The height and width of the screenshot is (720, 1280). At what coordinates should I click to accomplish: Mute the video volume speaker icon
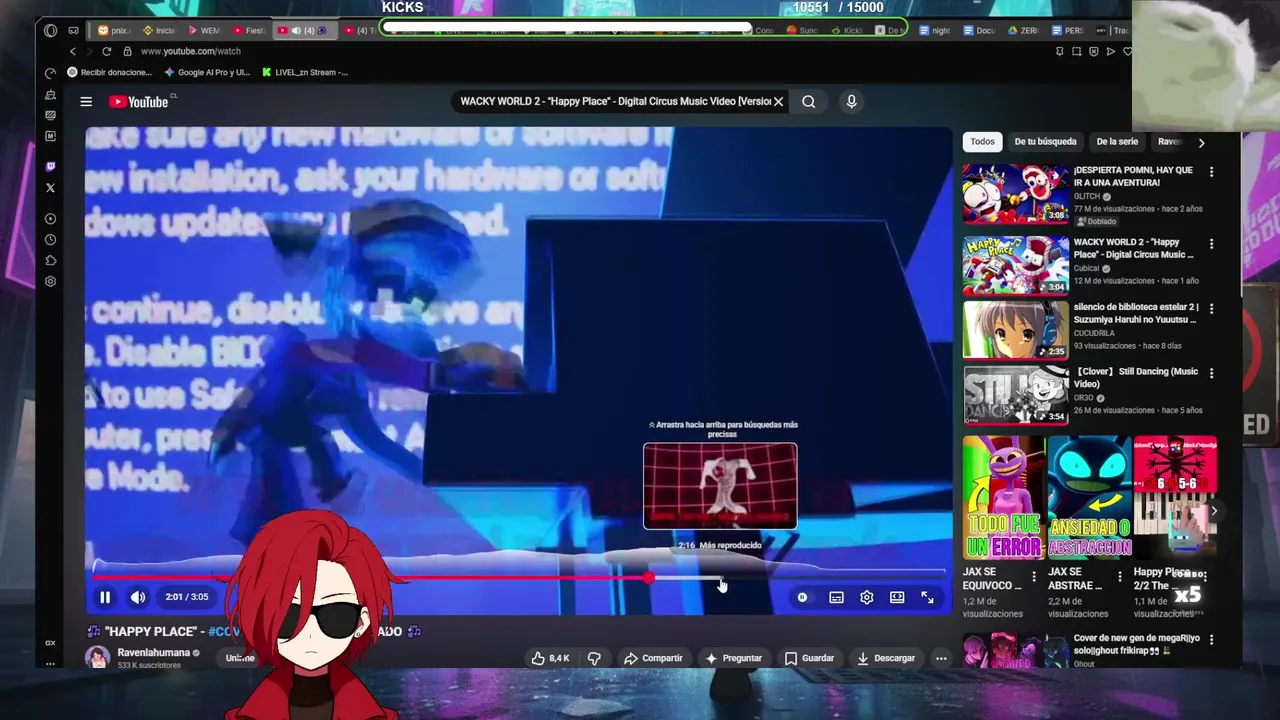[x=138, y=597]
